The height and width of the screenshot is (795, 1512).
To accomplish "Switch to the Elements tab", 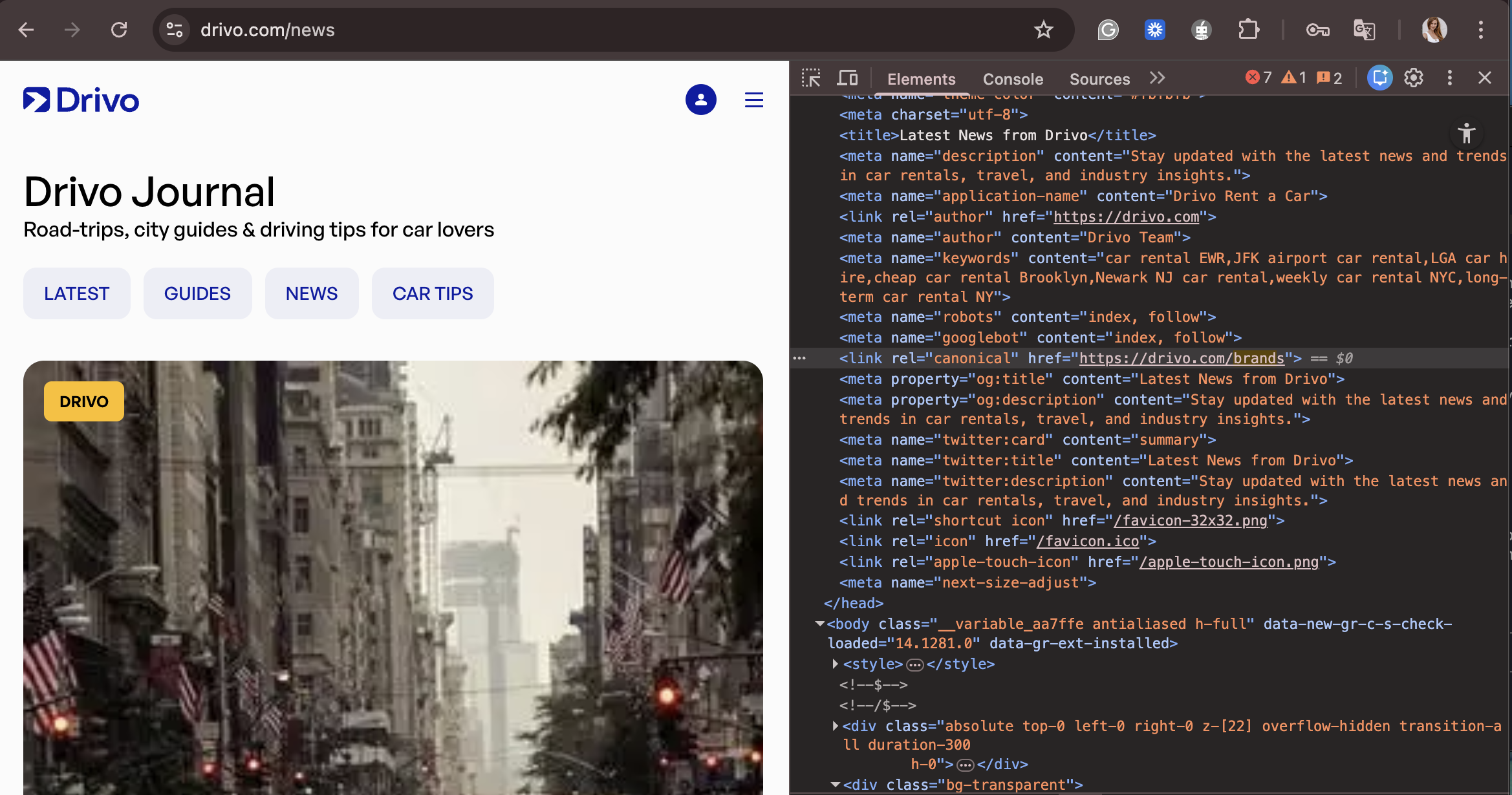I will 921,79.
